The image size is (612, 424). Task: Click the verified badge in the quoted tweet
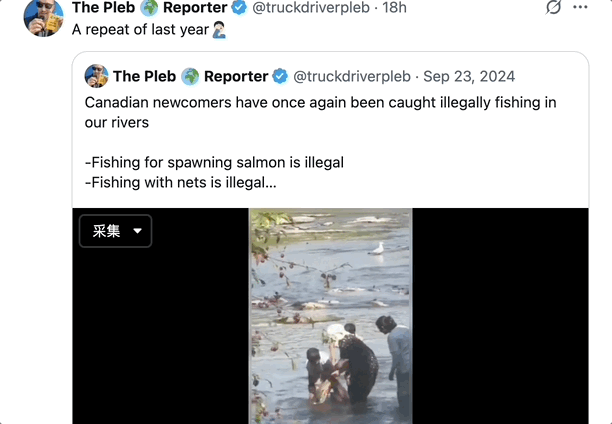click(281, 76)
